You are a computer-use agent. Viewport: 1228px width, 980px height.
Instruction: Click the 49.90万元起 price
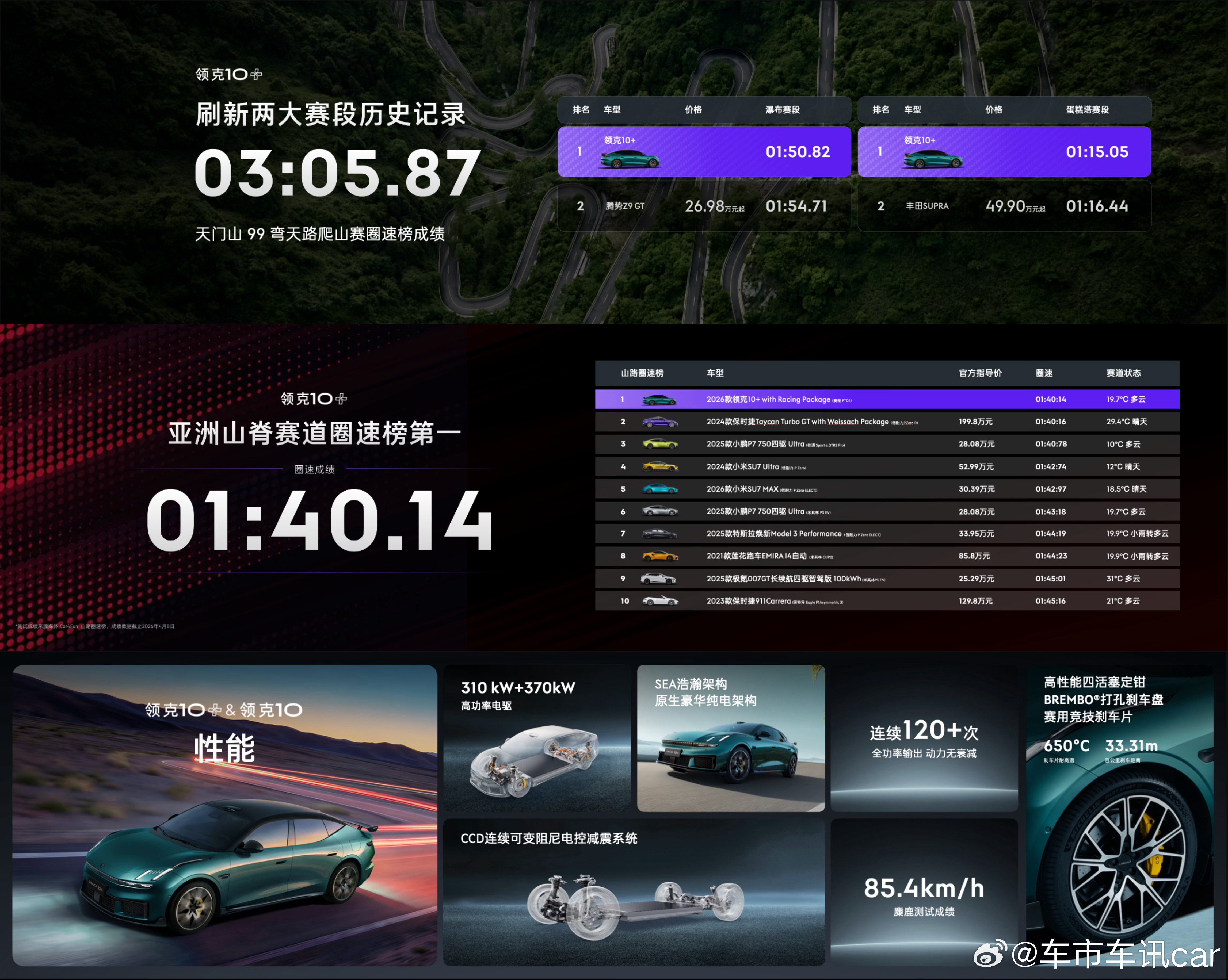pos(1016,206)
